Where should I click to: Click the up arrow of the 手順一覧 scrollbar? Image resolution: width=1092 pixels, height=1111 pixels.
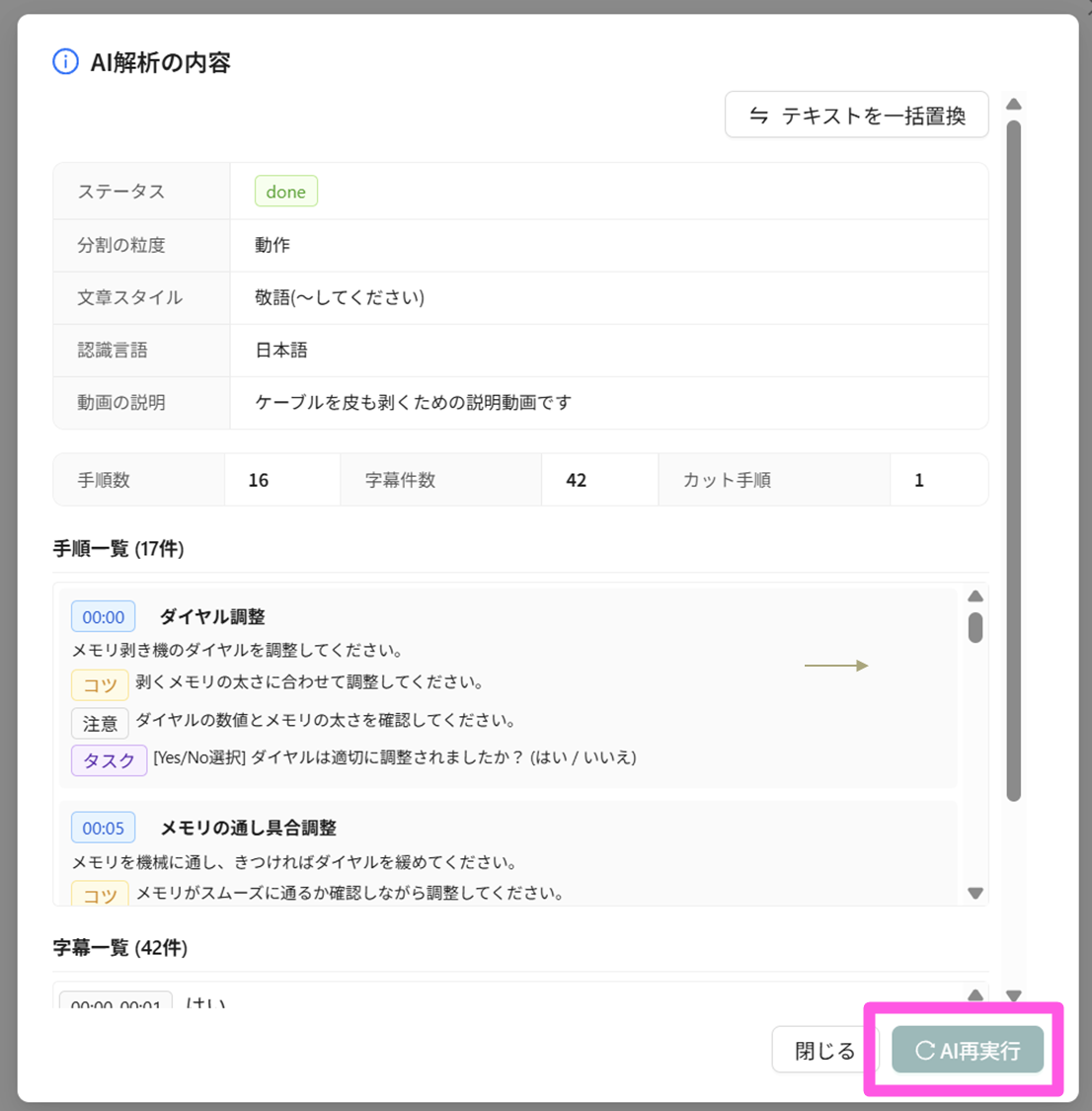975,595
